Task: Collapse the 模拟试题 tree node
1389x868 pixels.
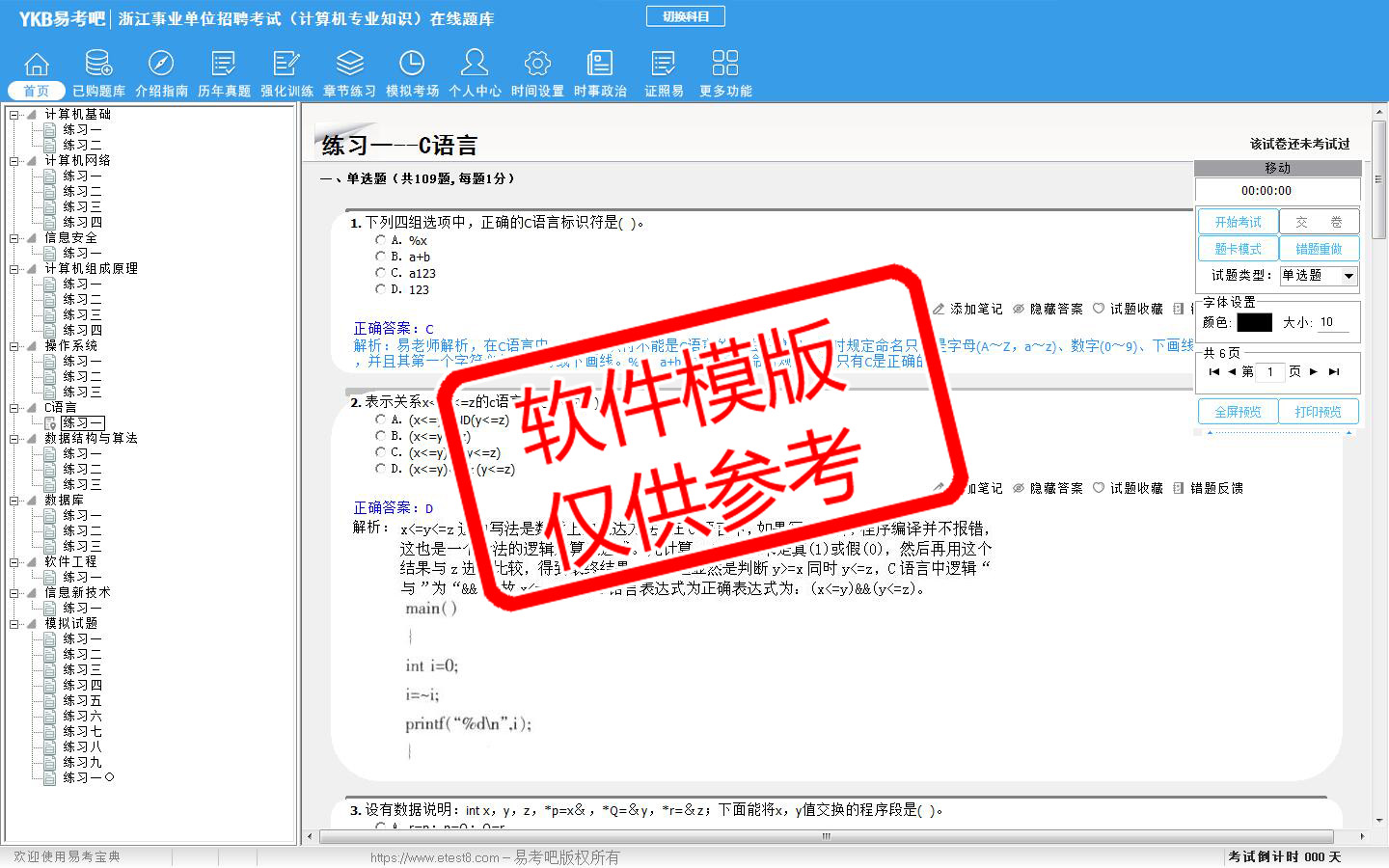Action: [x=14, y=624]
